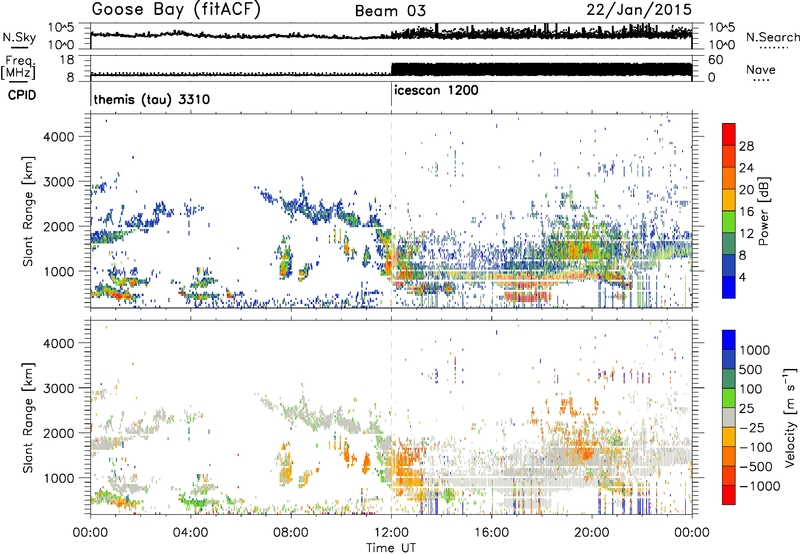Click the 60 tick on Nave axis
The height and width of the screenshot is (554, 800).
(716, 60)
